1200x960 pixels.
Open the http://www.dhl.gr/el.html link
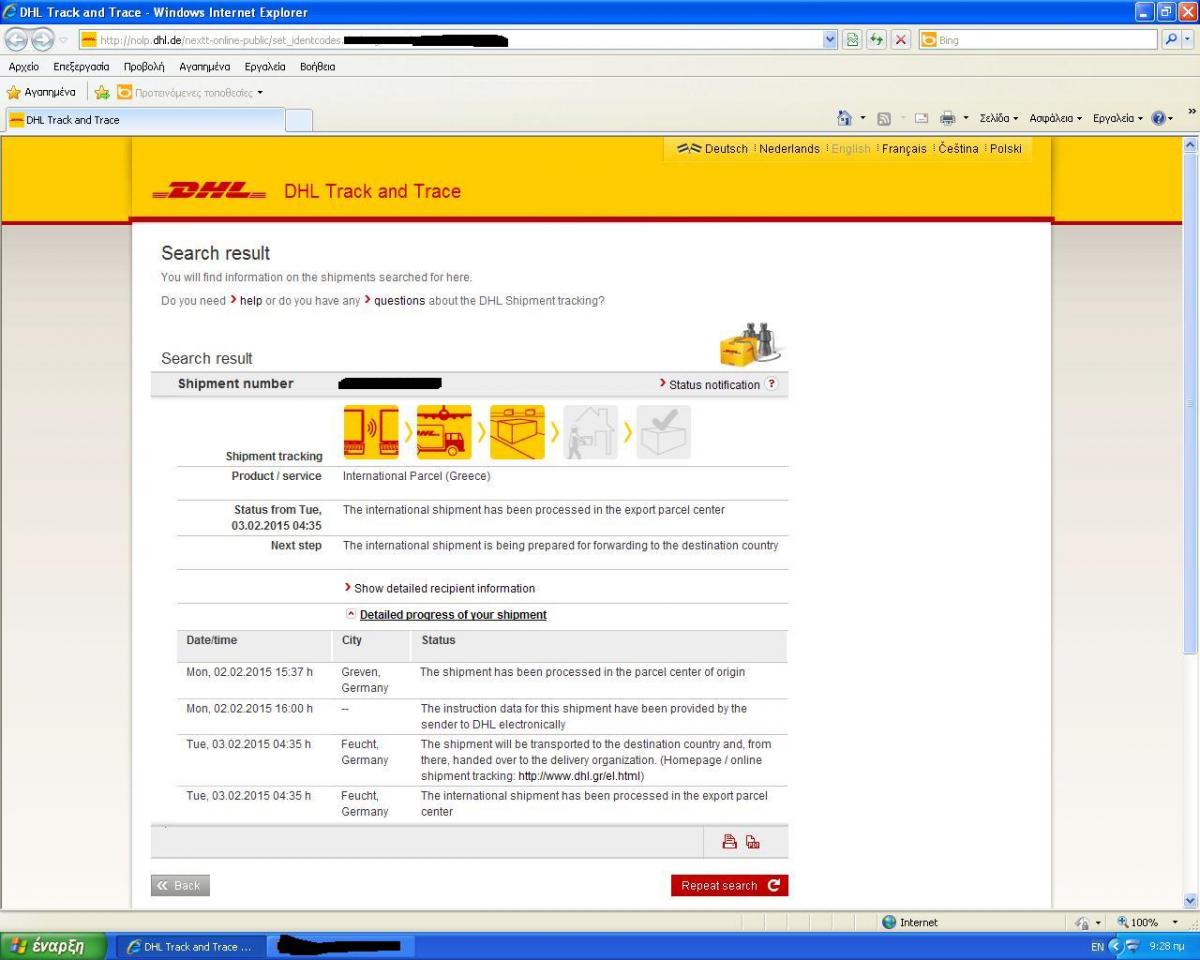coord(581,776)
